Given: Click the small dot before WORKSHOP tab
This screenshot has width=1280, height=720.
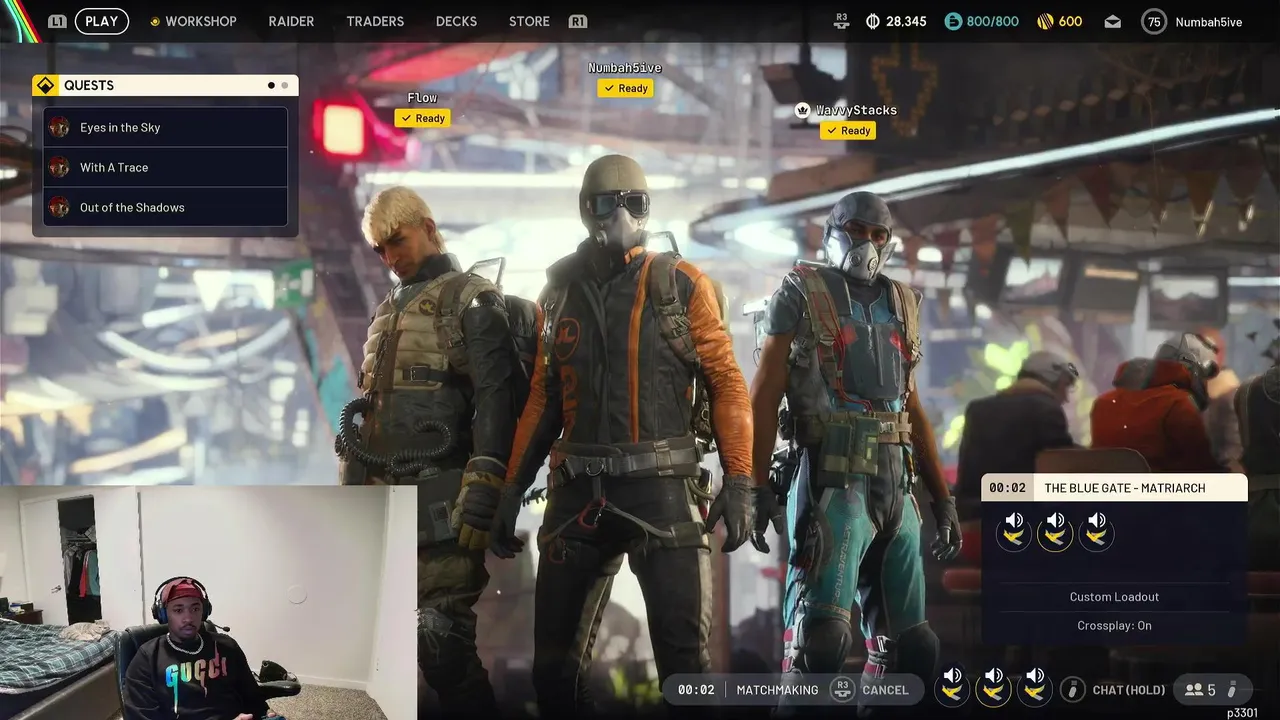Looking at the screenshot, I should (x=155, y=21).
